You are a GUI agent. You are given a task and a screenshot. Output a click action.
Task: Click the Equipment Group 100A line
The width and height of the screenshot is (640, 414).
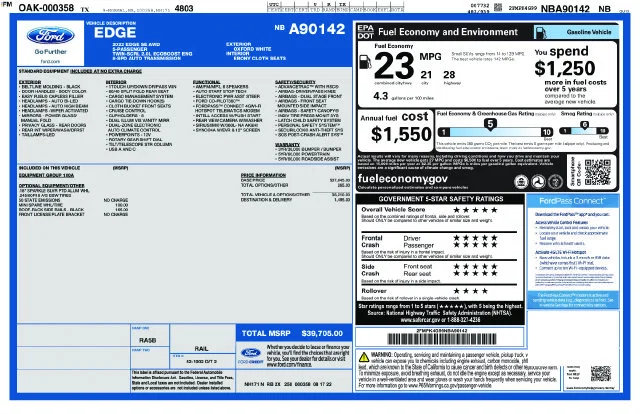[46, 175]
